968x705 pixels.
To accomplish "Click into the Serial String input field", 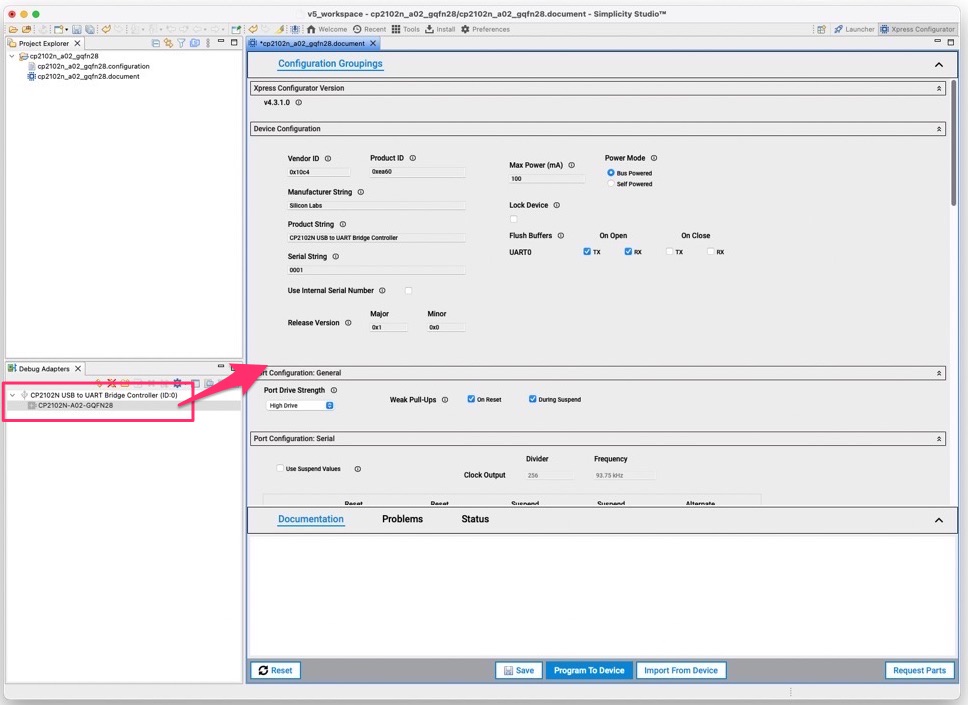I will [x=376, y=270].
